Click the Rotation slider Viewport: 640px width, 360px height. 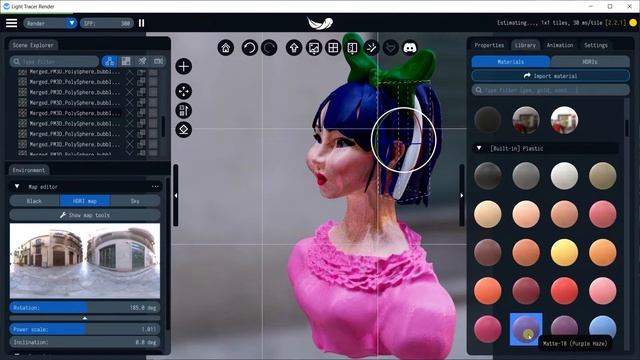pyautogui.click(x=85, y=307)
